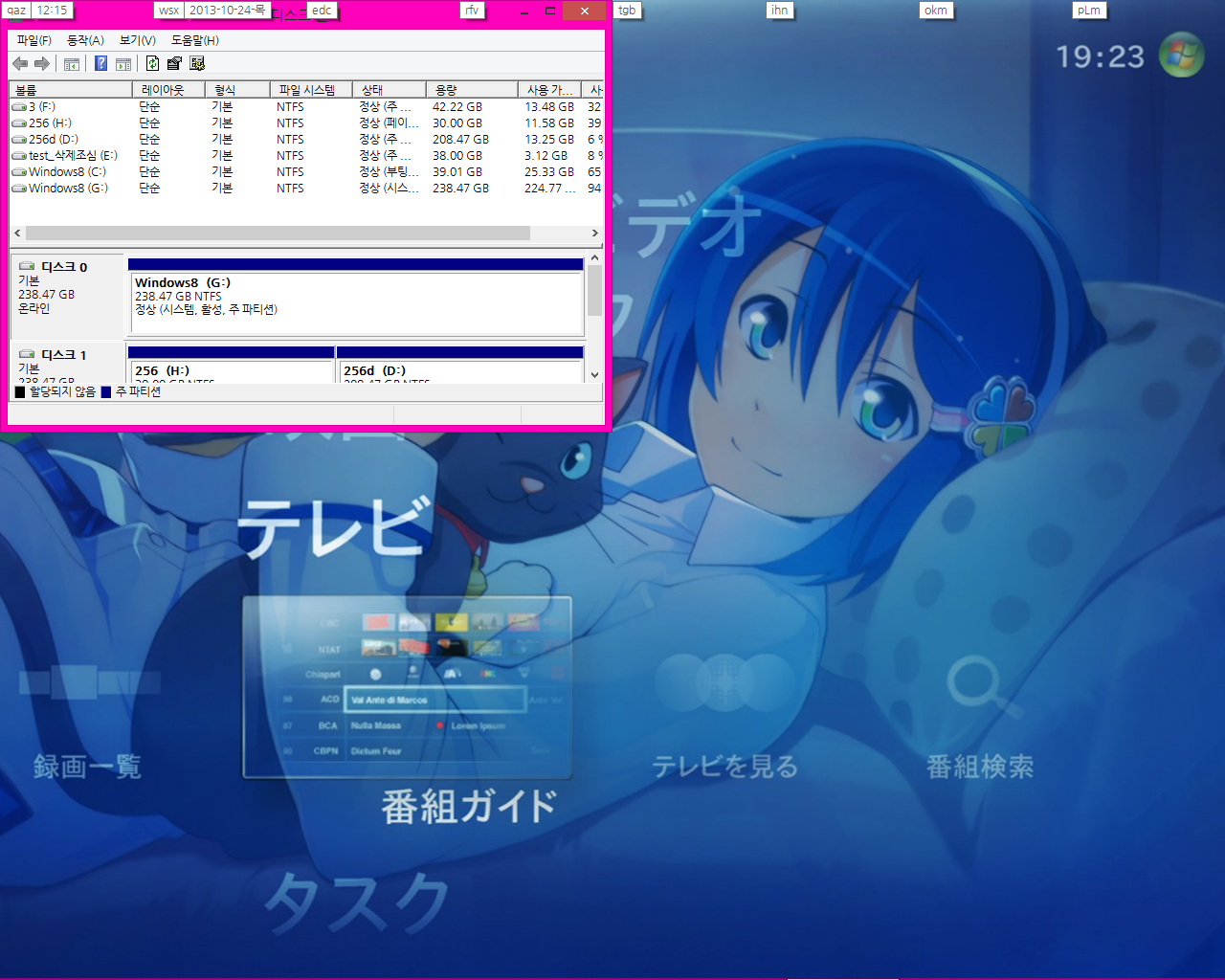Click the Back arrow in Disk Management toolbar
The width and height of the screenshot is (1225, 980).
20,64
